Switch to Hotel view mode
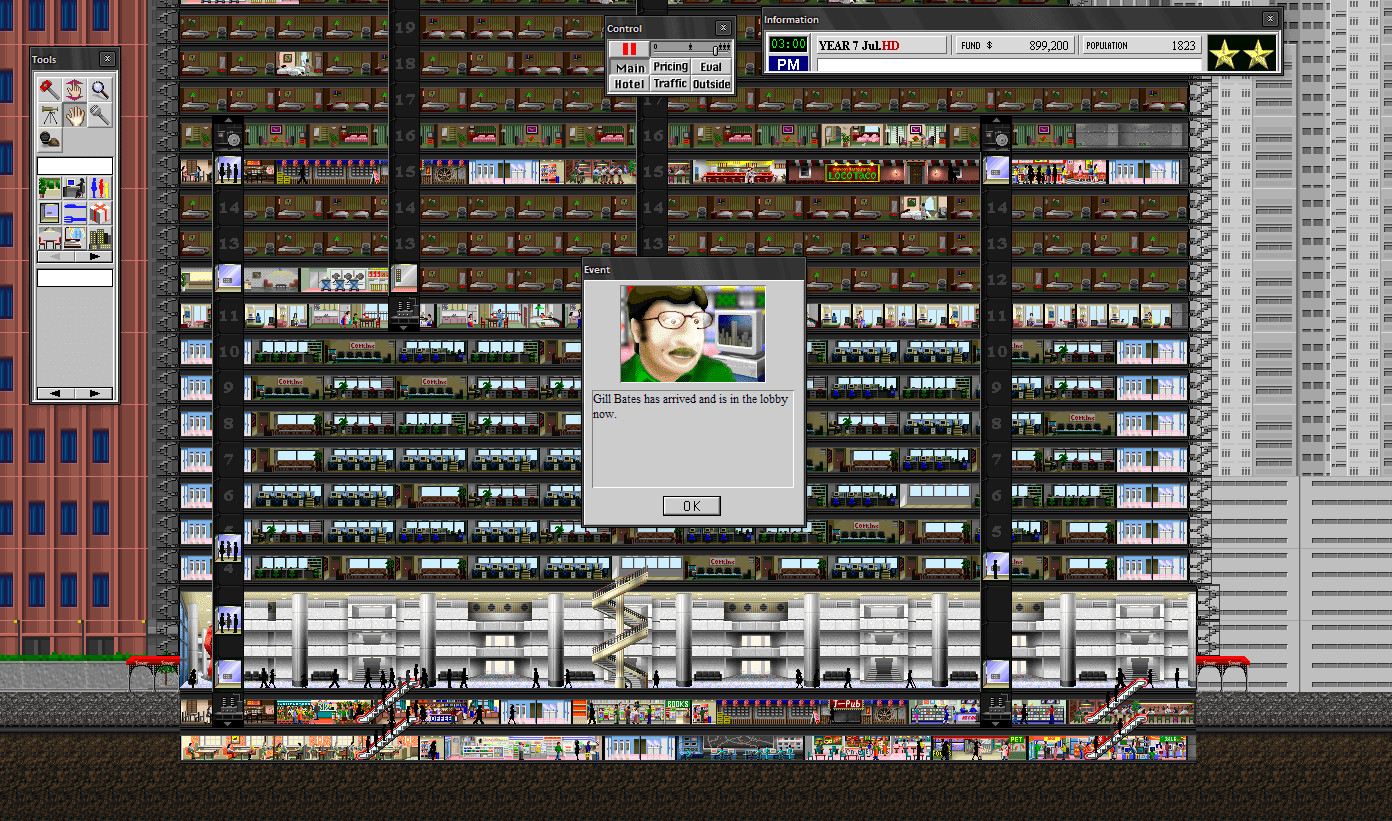This screenshot has height=821, width=1392. [x=629, y=84]
